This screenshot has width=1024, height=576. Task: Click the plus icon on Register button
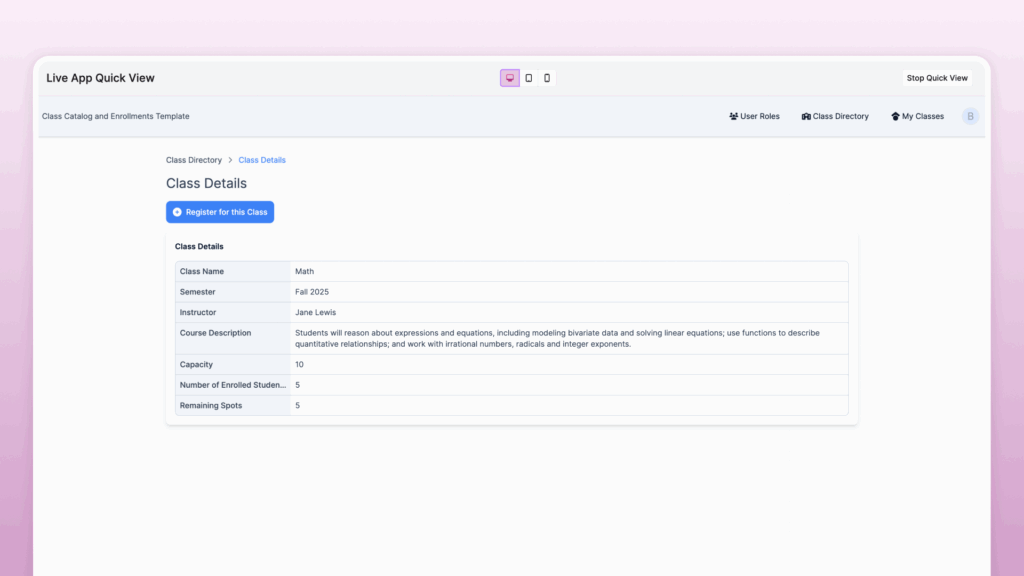pos(178,212)
